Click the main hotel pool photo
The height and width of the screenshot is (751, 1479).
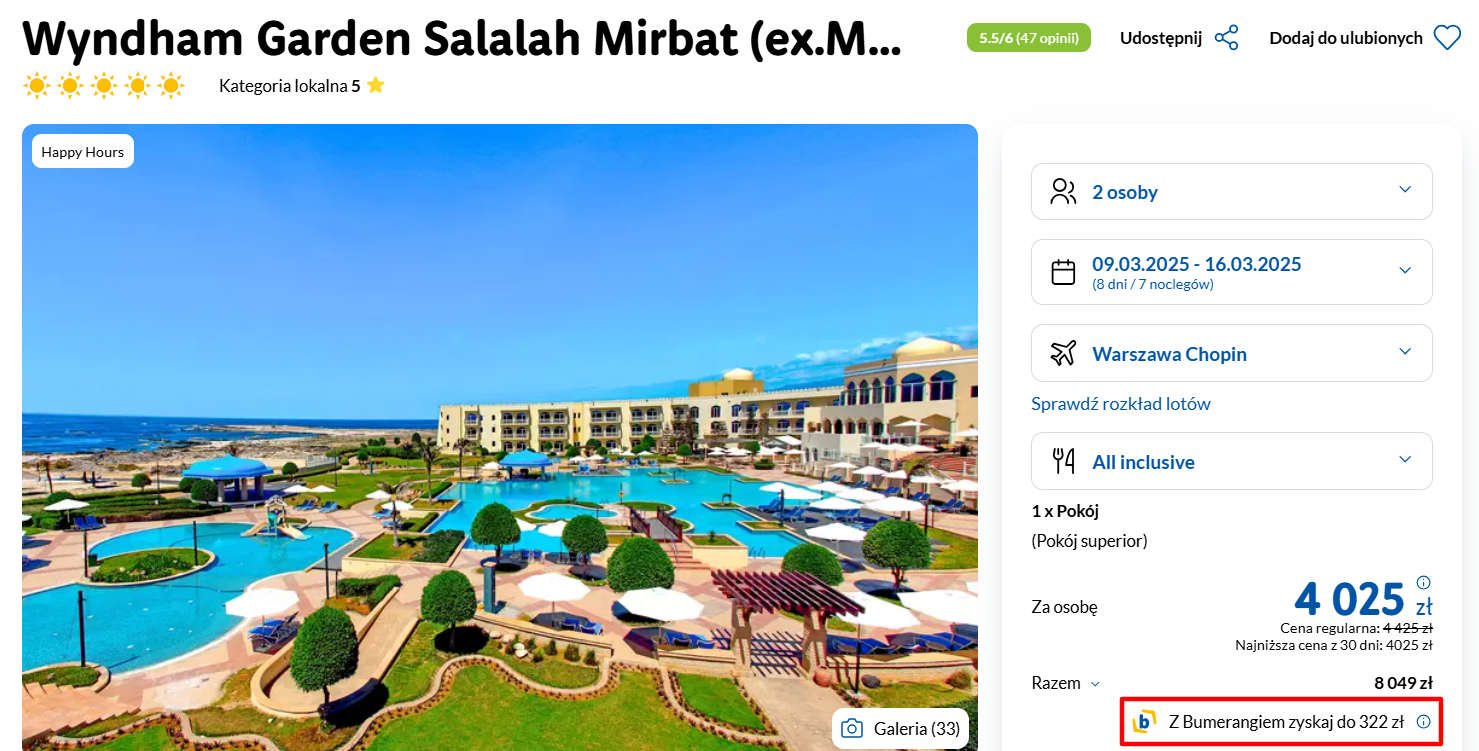[x=500, y=437]
